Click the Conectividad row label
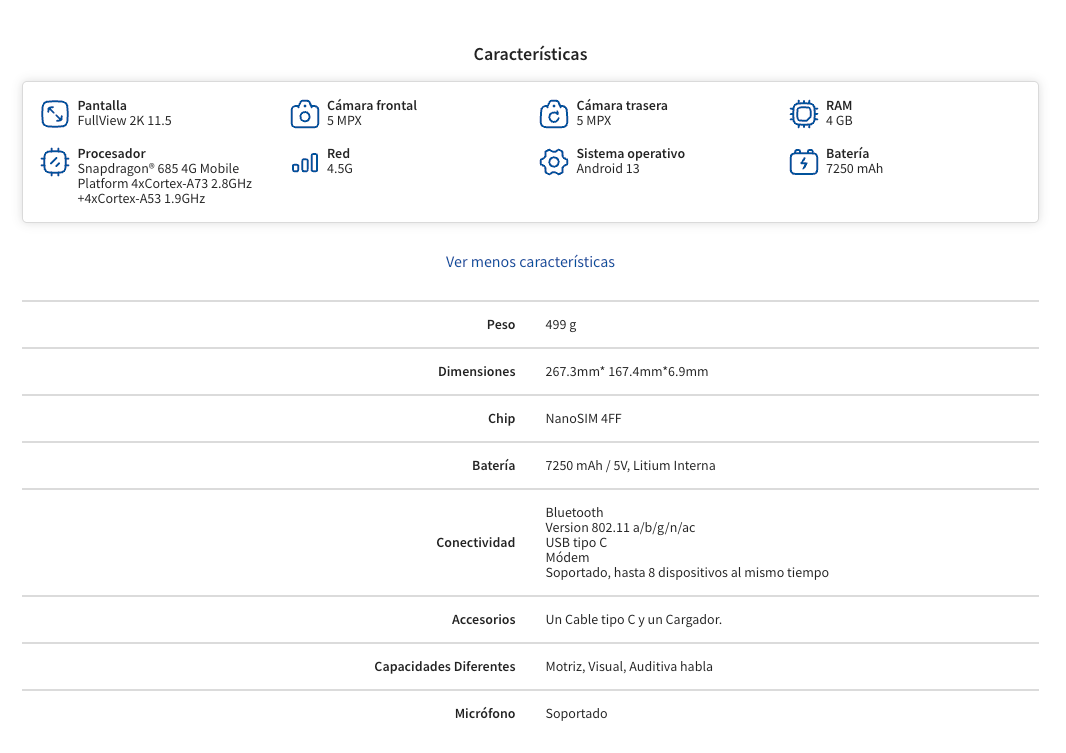 [x=475, y=542]
